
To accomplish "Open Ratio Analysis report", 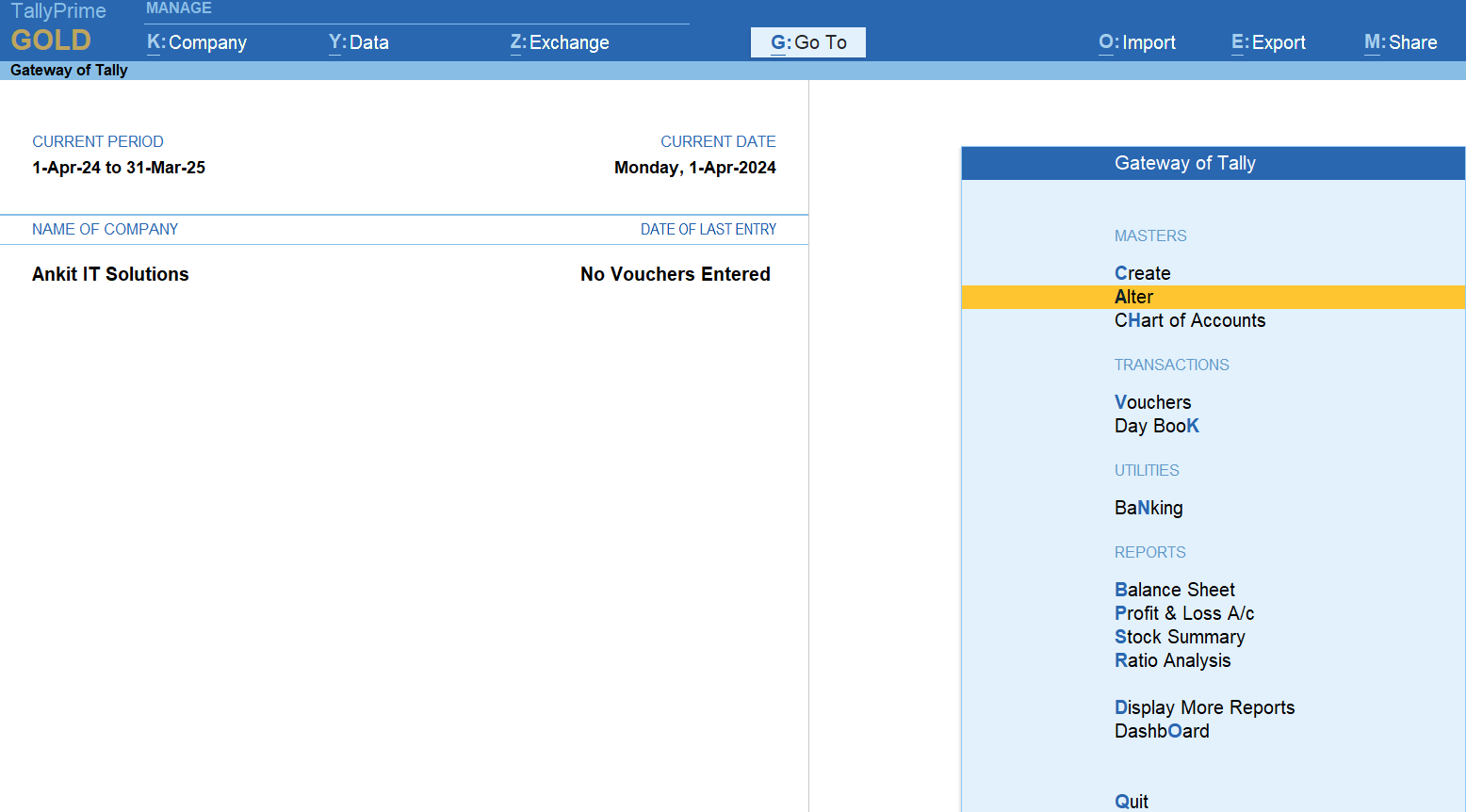I will coord(1172,660).
